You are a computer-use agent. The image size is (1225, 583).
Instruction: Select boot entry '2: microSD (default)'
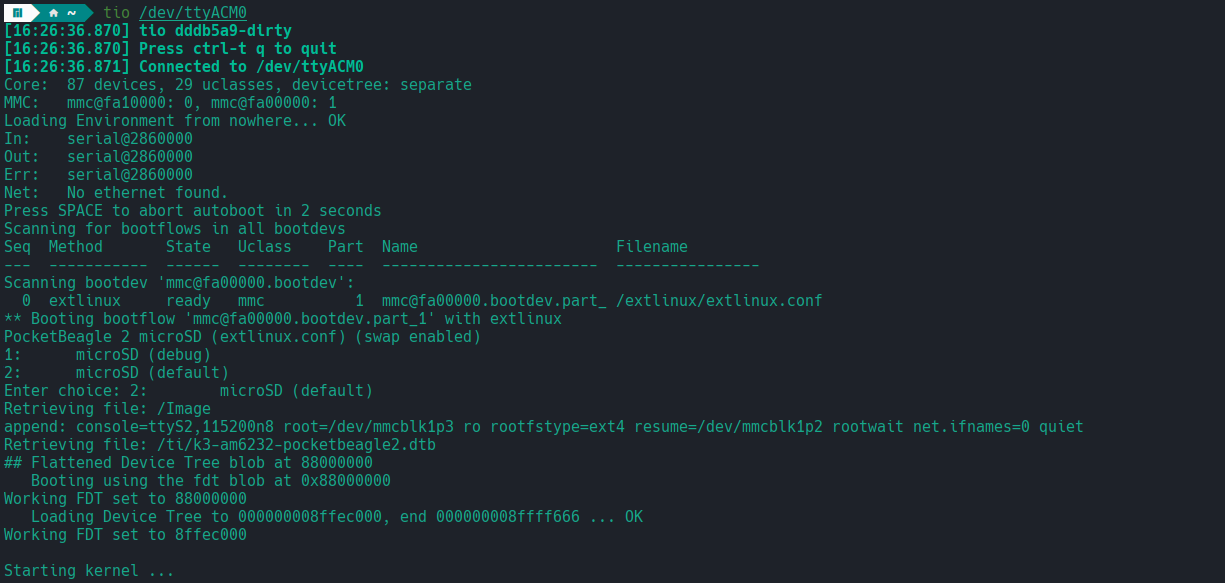108,372
